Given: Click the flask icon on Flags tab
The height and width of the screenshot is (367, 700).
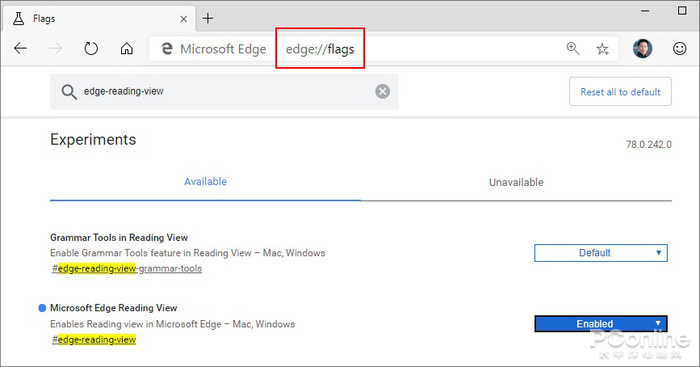Looking at the screenshot, I should pyautogui.click(x=18, y=19).
